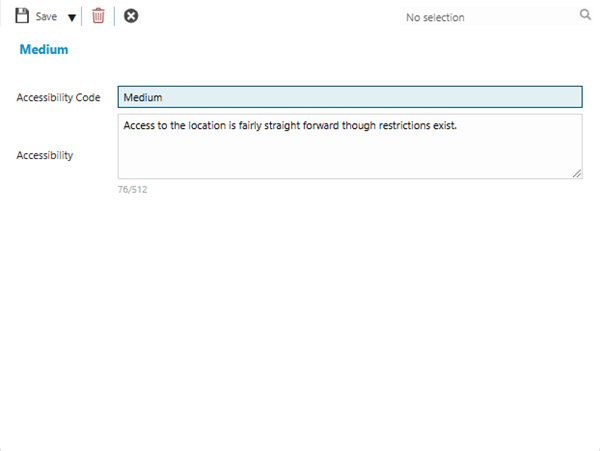Screen dimensions: 600x451
Task: Click the Save text label in toolbar
Action: click(47, 17)
